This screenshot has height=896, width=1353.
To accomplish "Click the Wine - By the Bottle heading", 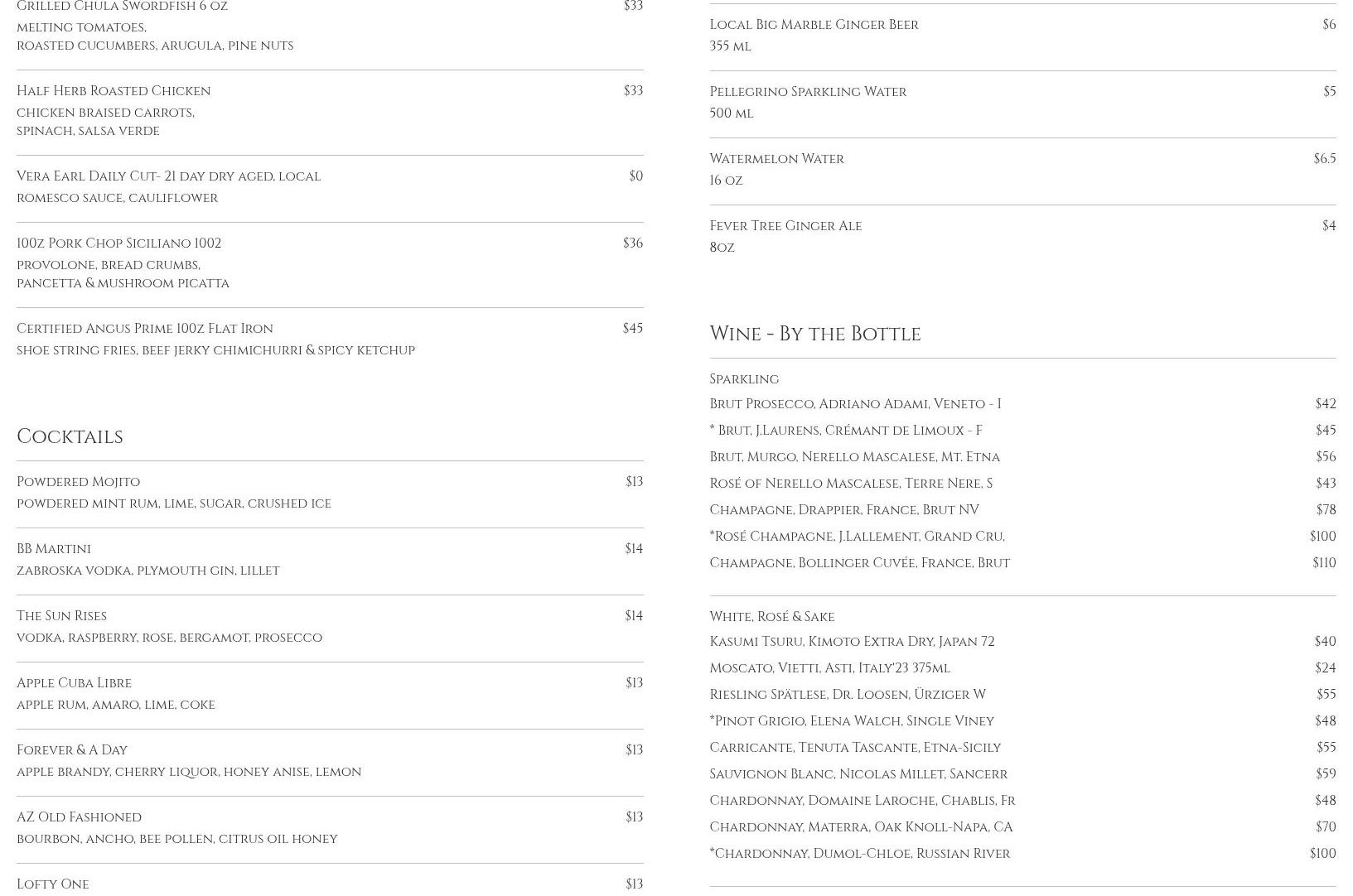I will 814,334.
